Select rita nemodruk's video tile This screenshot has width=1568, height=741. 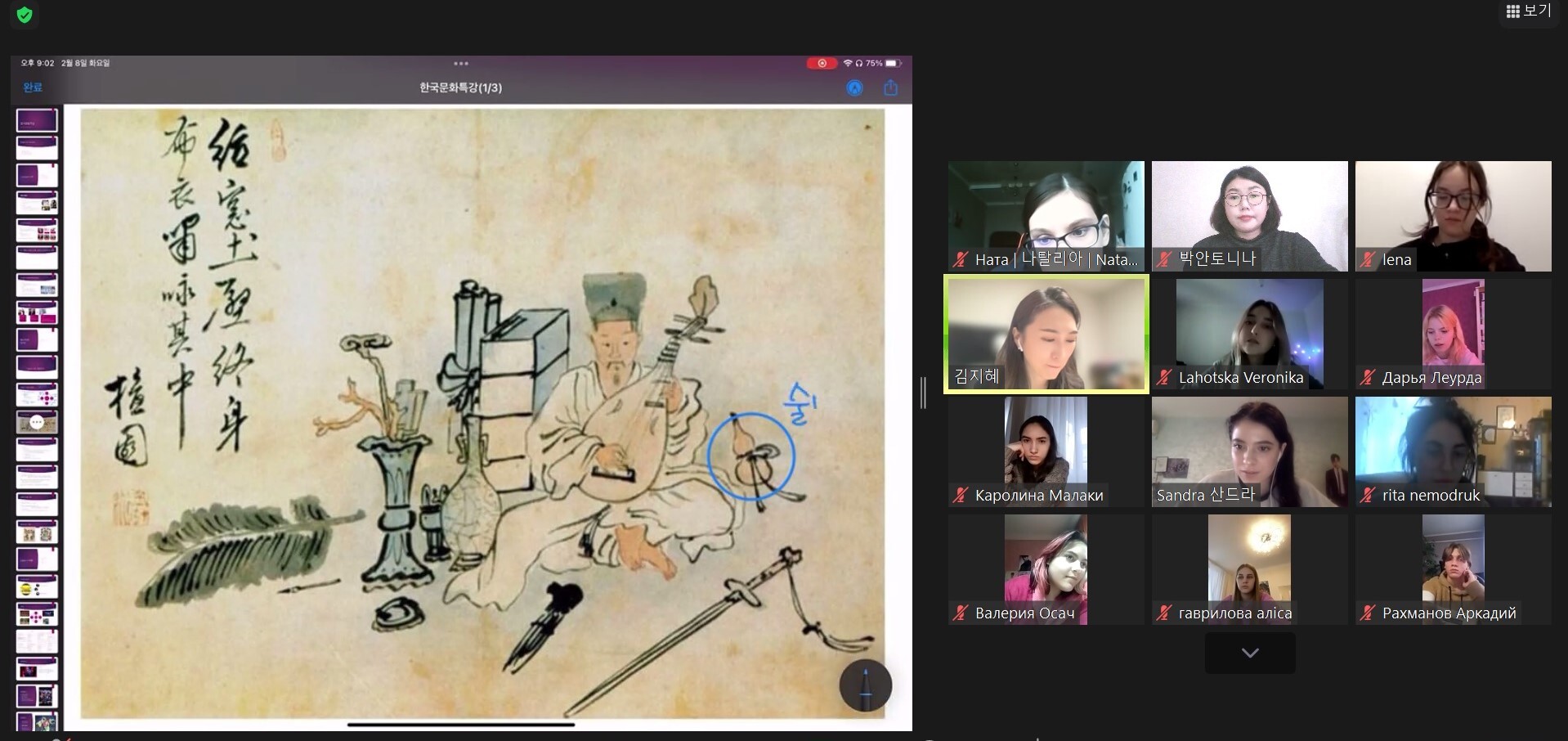(x=1454, y=451)
